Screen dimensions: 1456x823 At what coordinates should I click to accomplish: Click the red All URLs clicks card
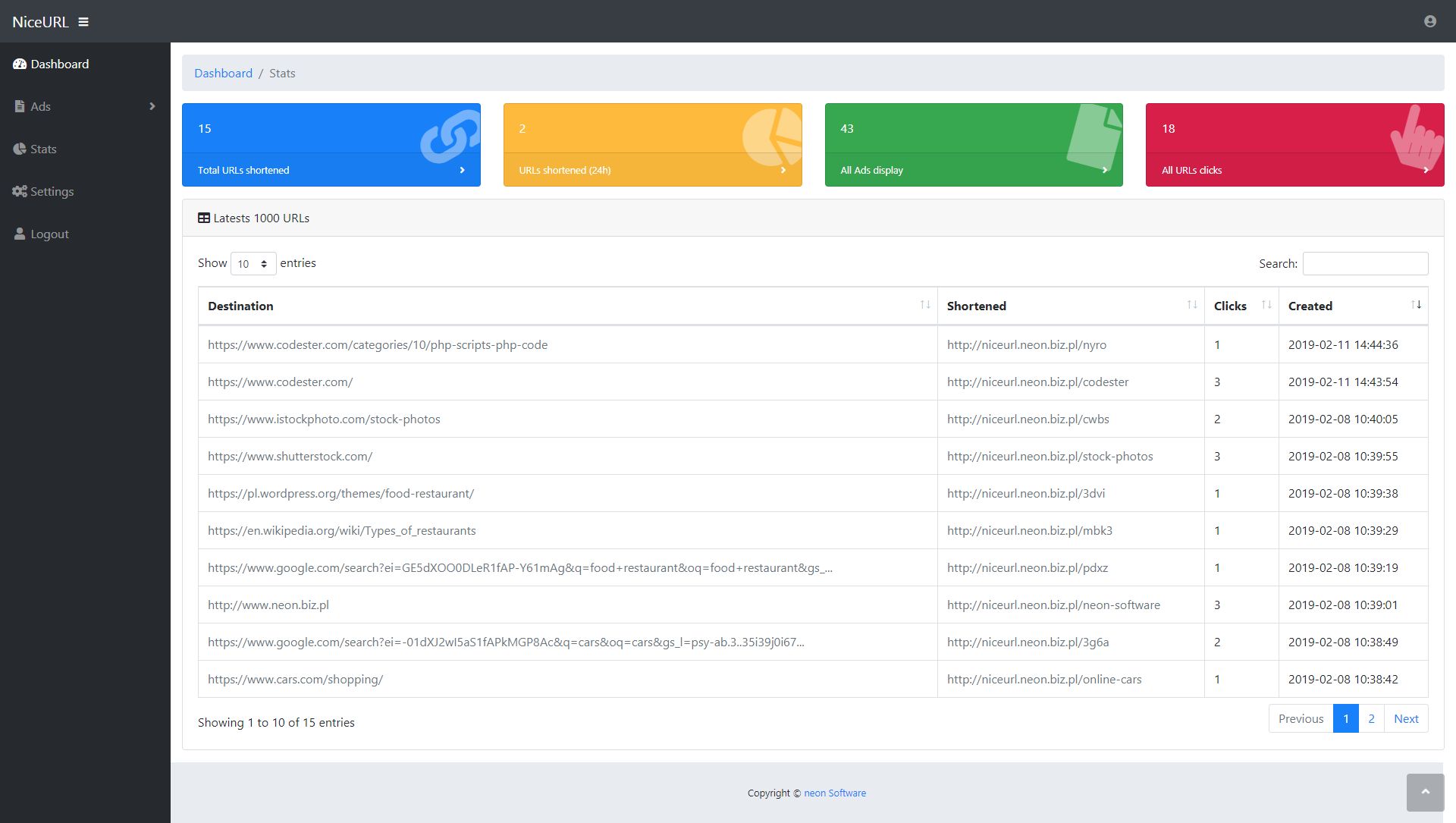tap(1294, 145)
